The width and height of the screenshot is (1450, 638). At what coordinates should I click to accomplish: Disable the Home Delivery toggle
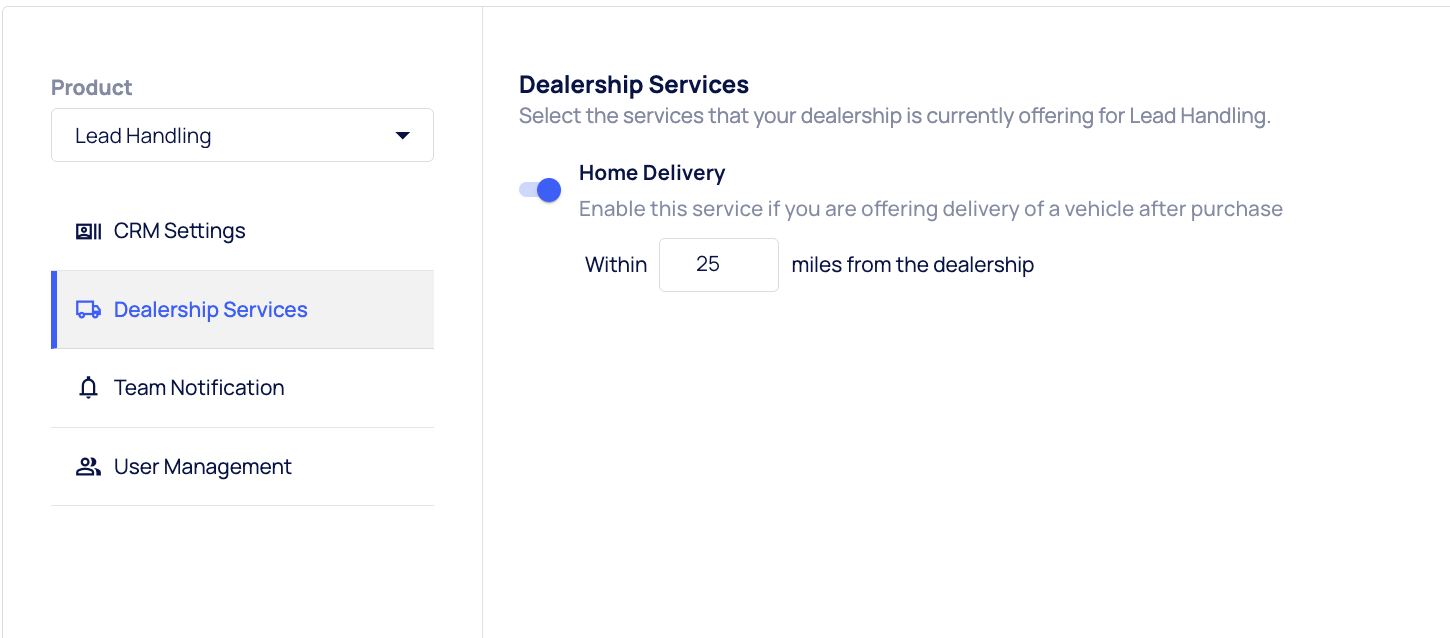tap(541, 190)
